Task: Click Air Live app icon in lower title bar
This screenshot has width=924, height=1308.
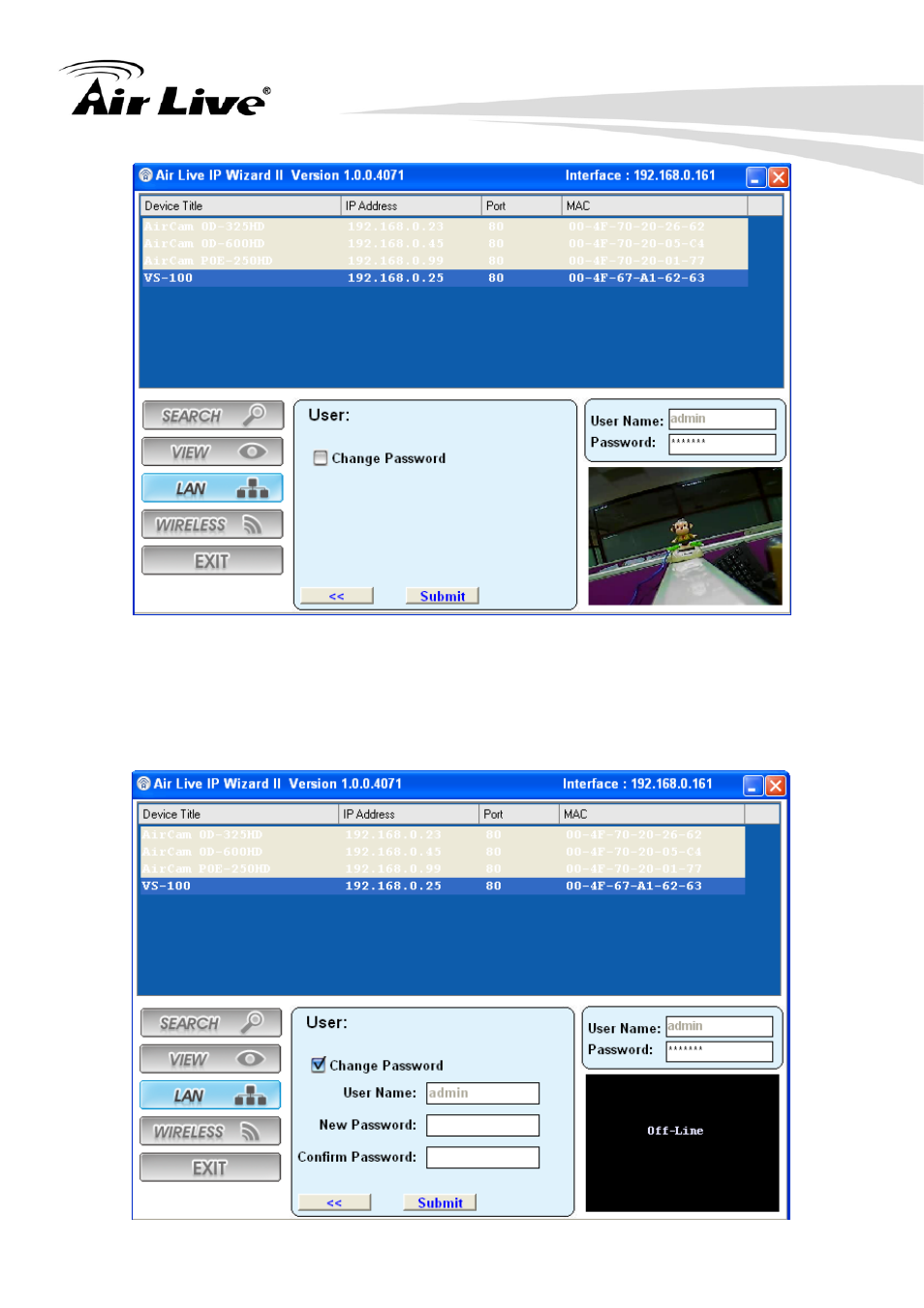Action: coord(143,784)
